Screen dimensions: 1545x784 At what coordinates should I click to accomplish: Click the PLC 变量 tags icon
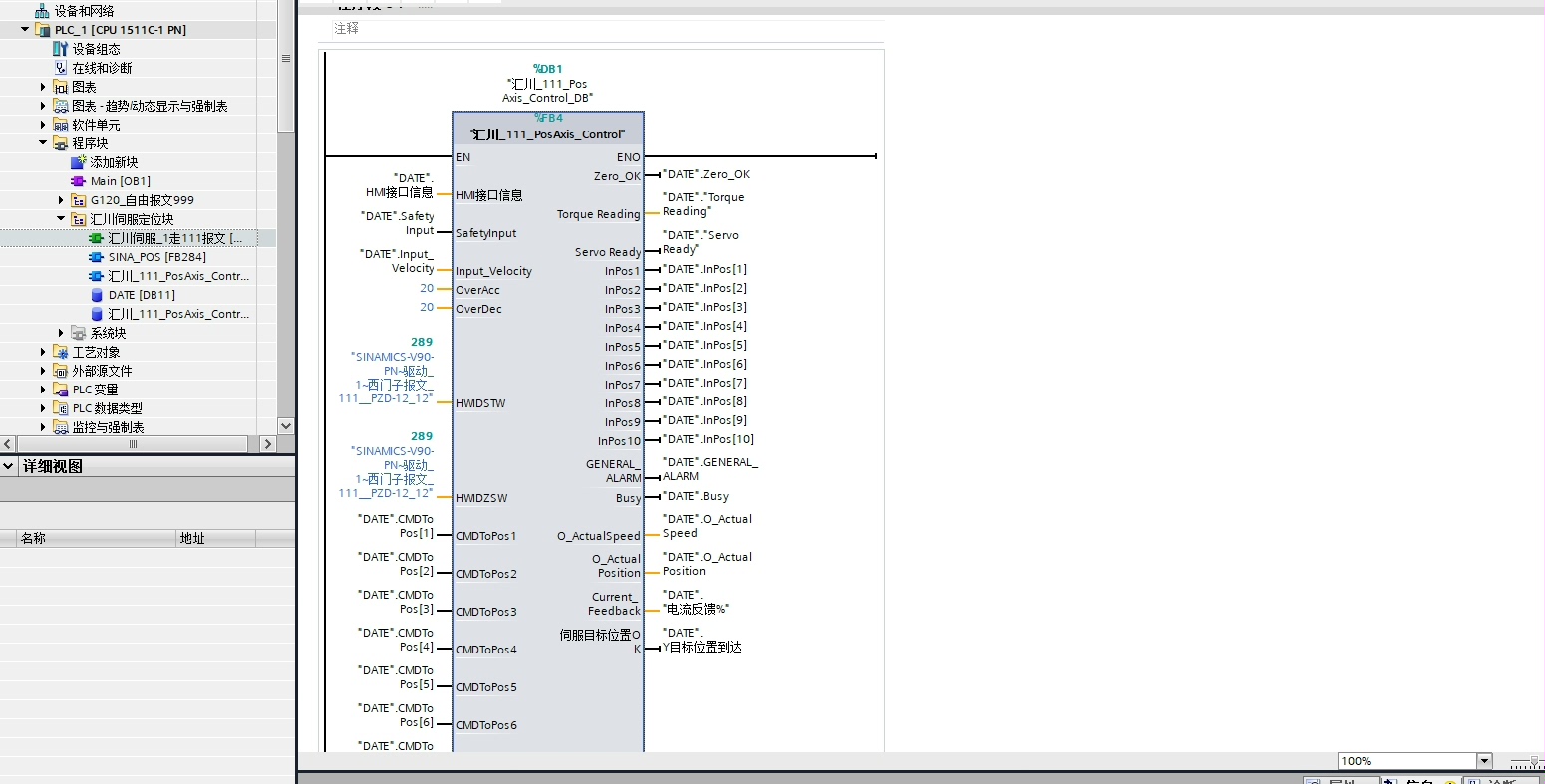60,390
